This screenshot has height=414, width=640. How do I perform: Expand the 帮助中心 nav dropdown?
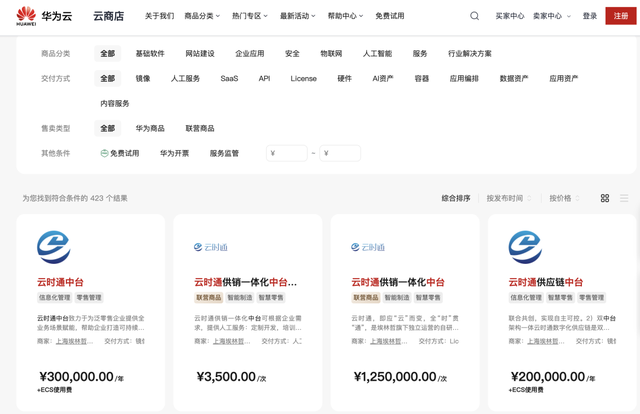click(345, 16)
